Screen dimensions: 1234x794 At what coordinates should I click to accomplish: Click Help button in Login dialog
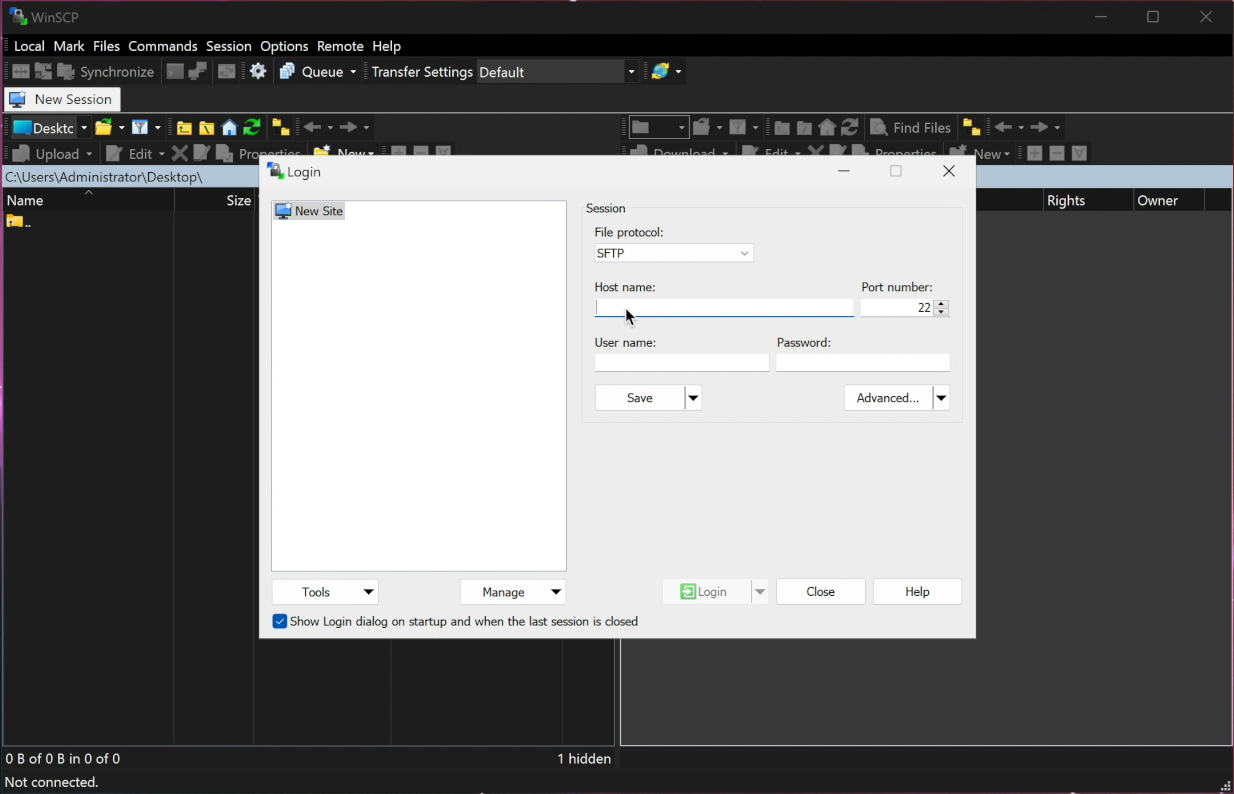pyautogui.click(x=917, y=592)
